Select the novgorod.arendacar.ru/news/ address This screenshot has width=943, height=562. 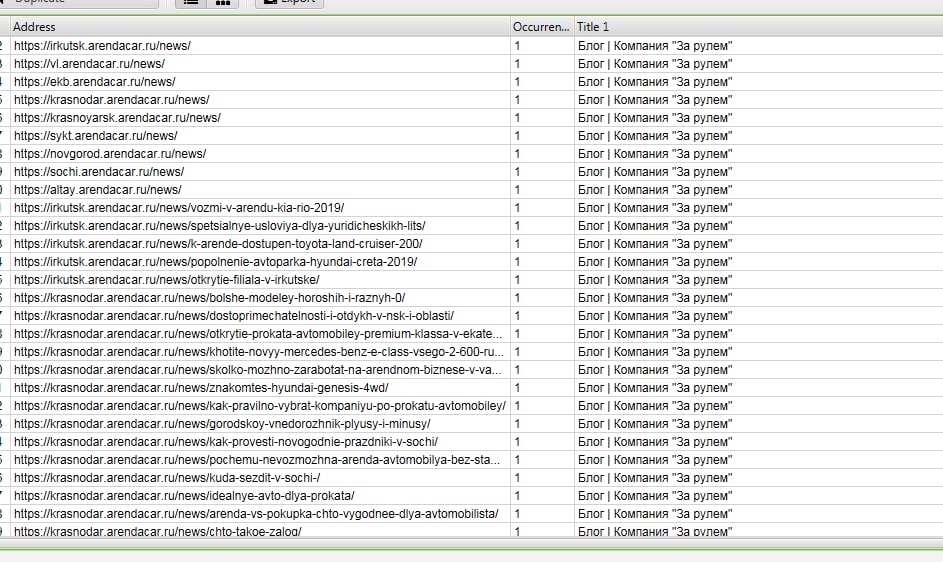tap(110, 154)
